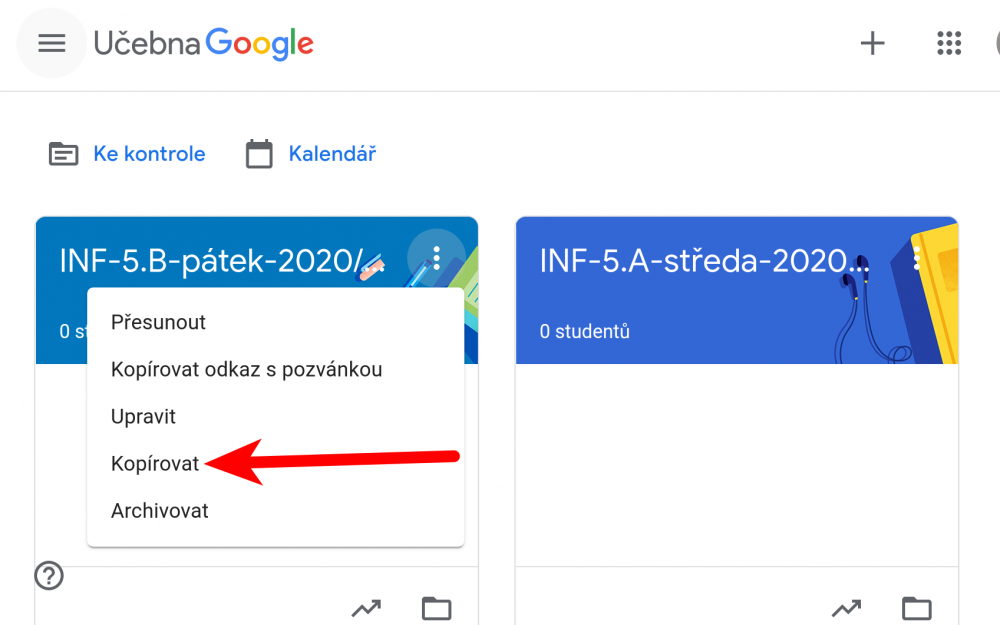The height and width of the screenshot is (625, 1000).
Task: Open gradebook trend icon for INF-5.B class
Action: coord(367,608)
